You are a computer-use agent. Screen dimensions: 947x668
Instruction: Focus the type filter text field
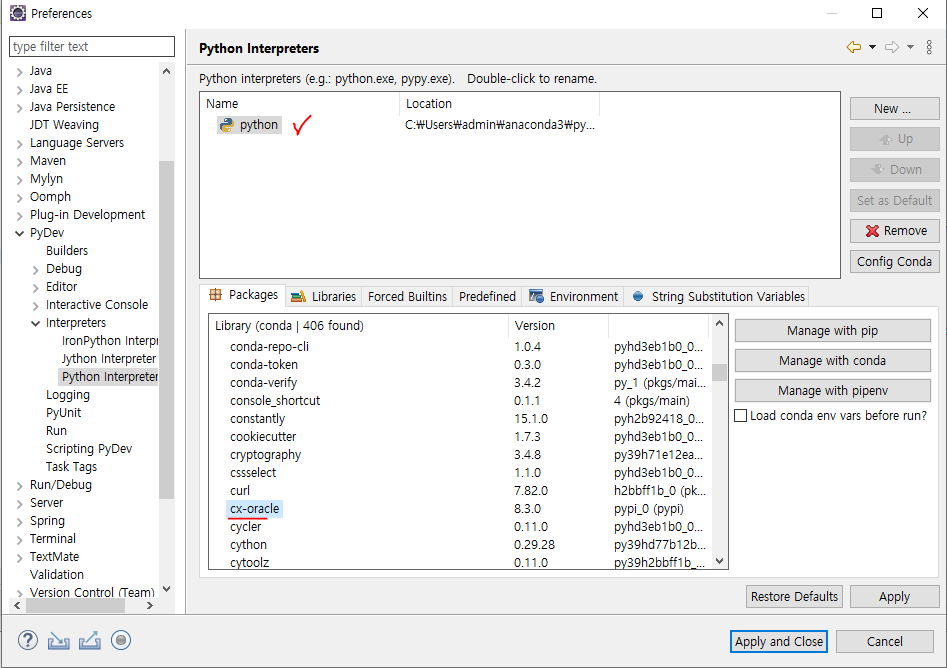[x=92, y=47]
